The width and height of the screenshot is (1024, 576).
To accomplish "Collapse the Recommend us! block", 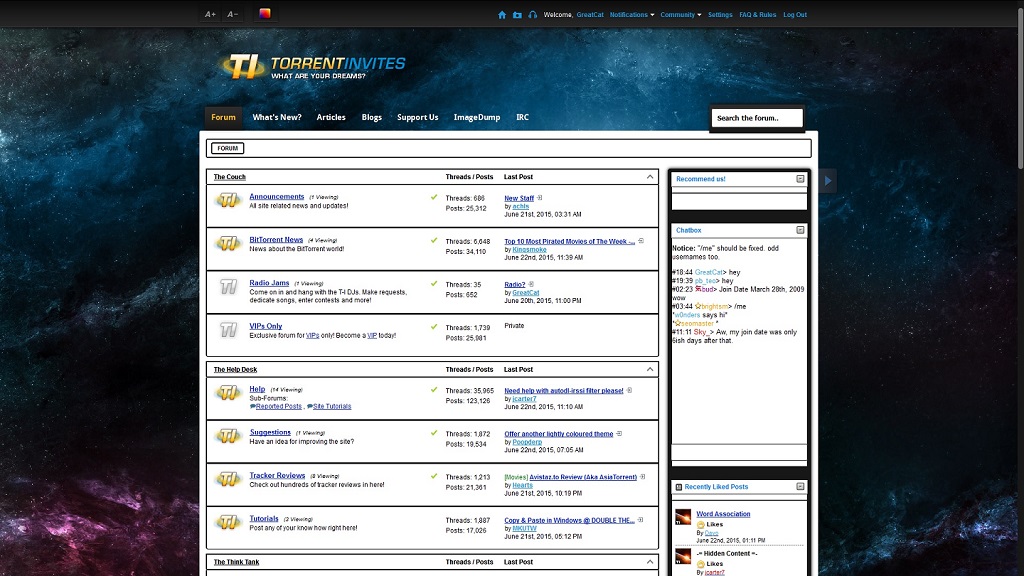I will [x=800, y=179].
